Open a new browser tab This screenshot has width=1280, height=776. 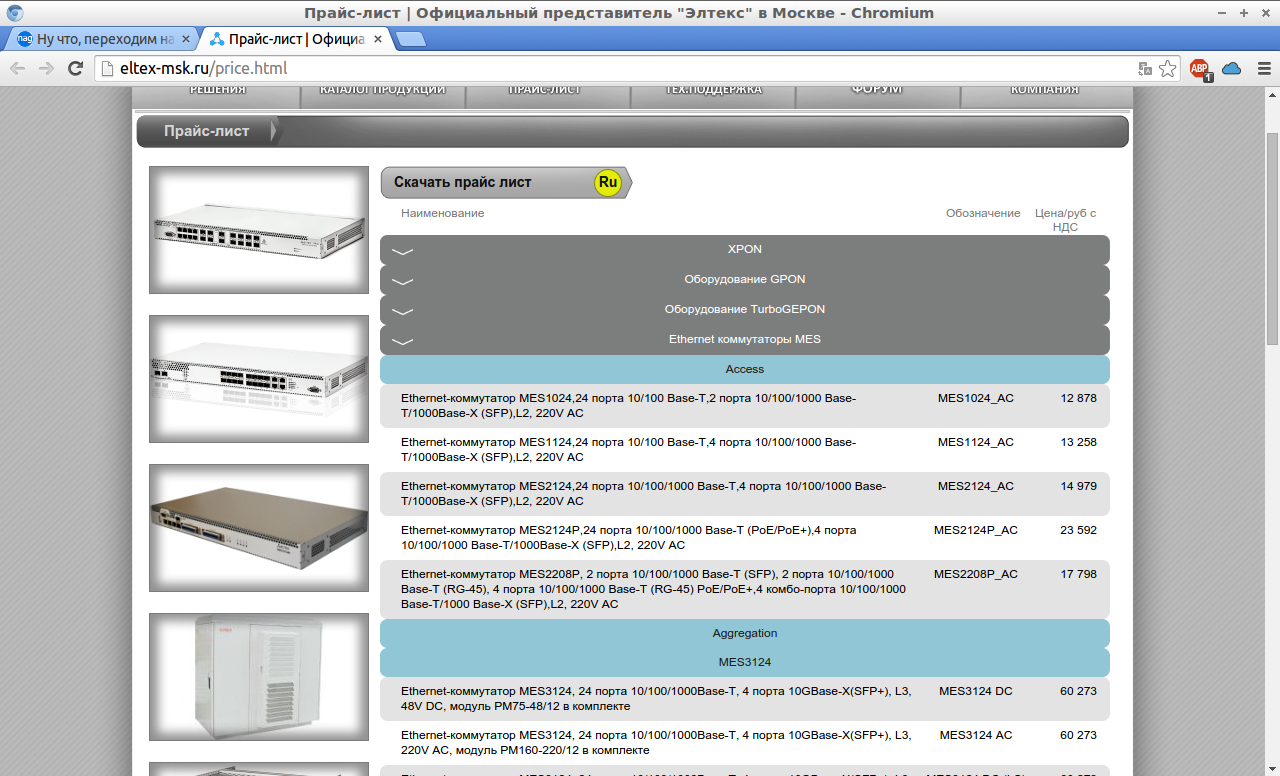[x=411, y=40]
